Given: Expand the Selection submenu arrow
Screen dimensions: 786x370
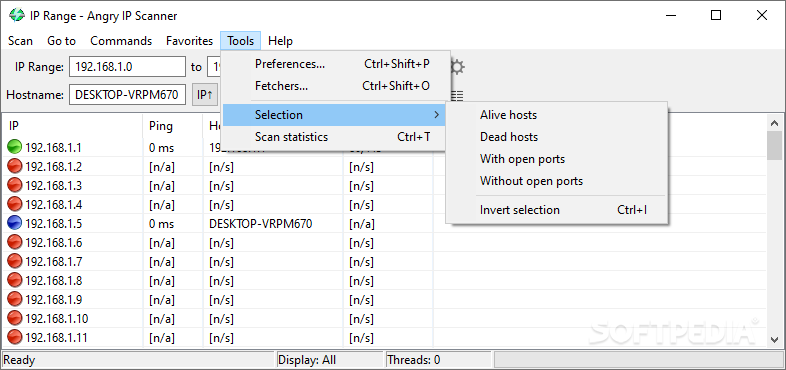Looking at the screenshot, I should pyautogui.click(x=437, y=115).
